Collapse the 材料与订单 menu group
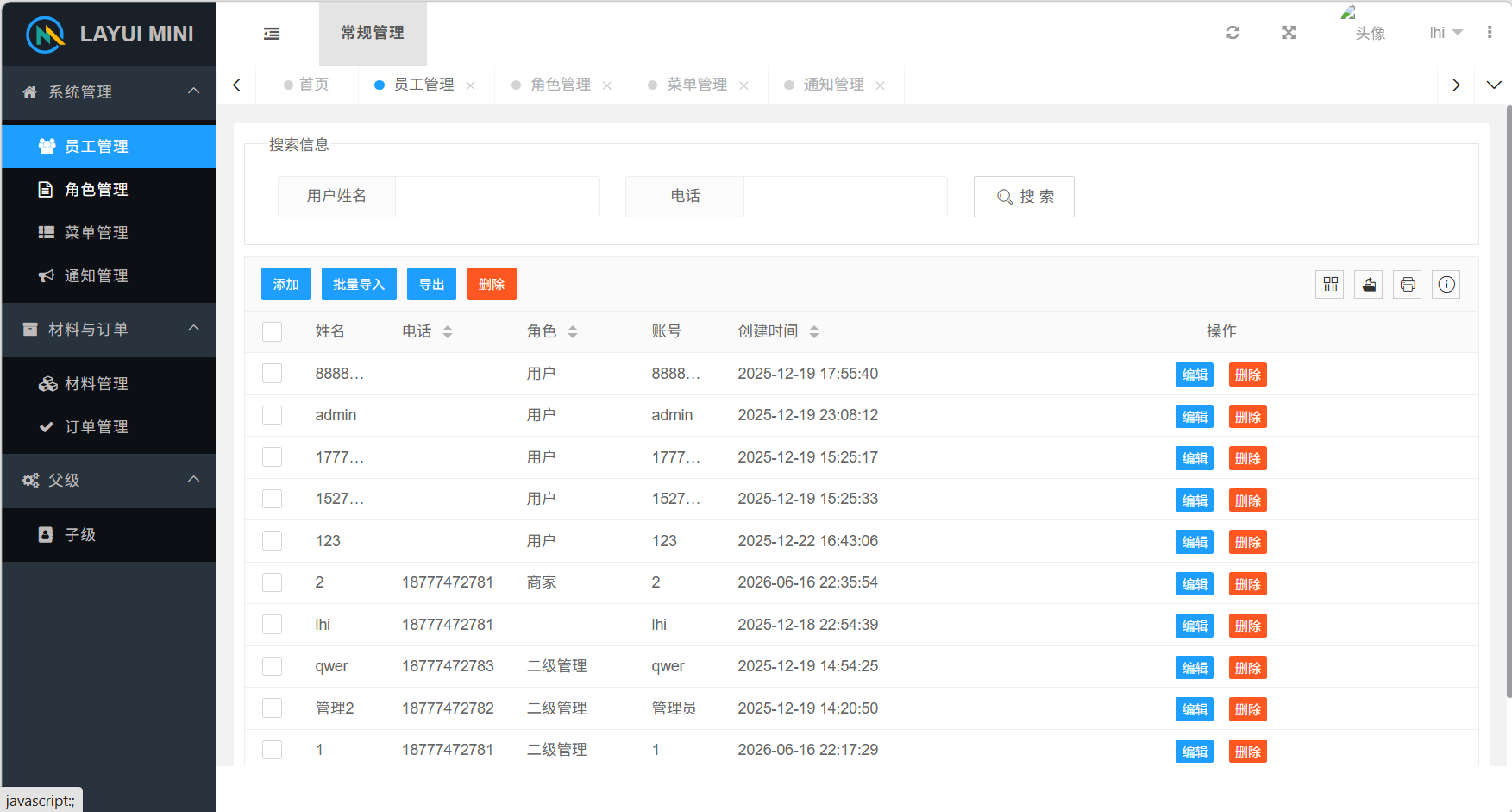 point(109,329)
